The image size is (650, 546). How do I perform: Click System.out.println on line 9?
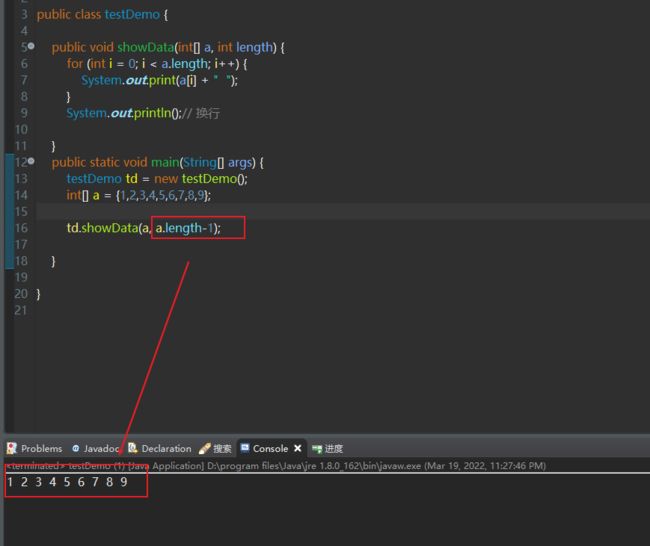click(x=119, y=113)
